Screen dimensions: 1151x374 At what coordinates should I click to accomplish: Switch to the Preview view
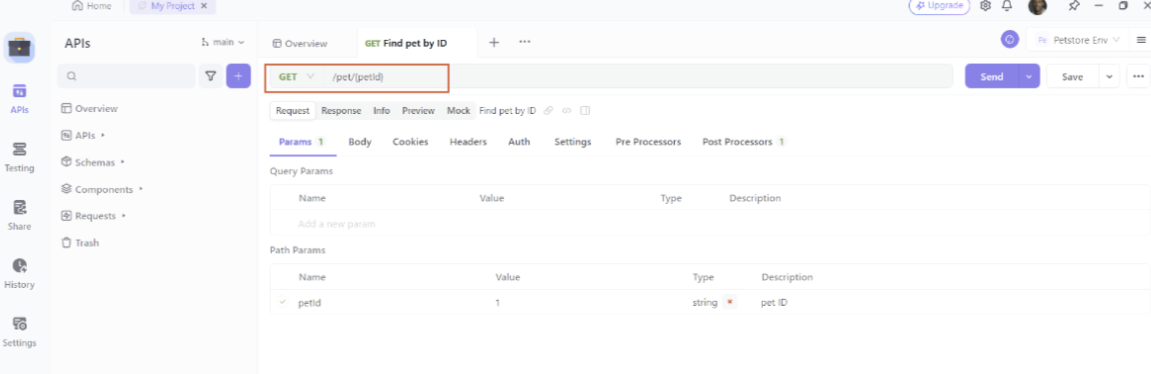pos(418,111)
